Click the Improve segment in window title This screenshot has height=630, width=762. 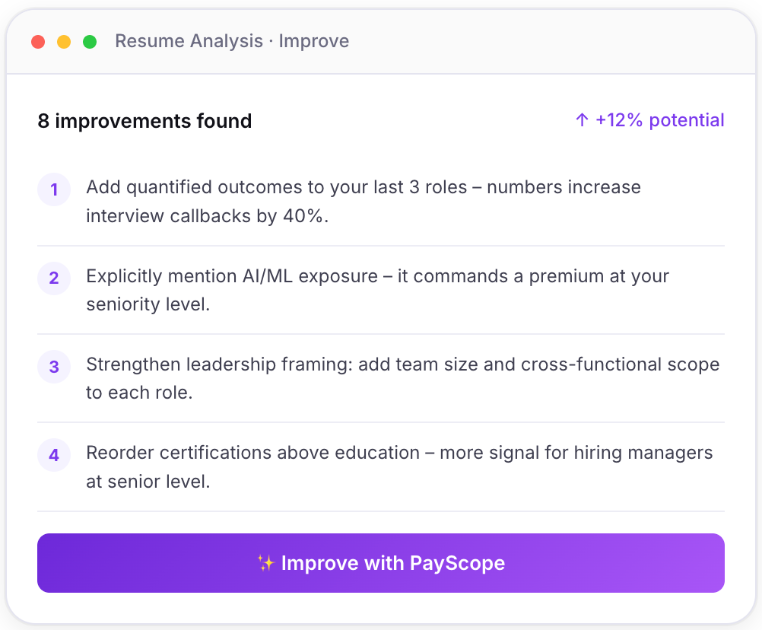pyautogui.click(x=314, y=42)
